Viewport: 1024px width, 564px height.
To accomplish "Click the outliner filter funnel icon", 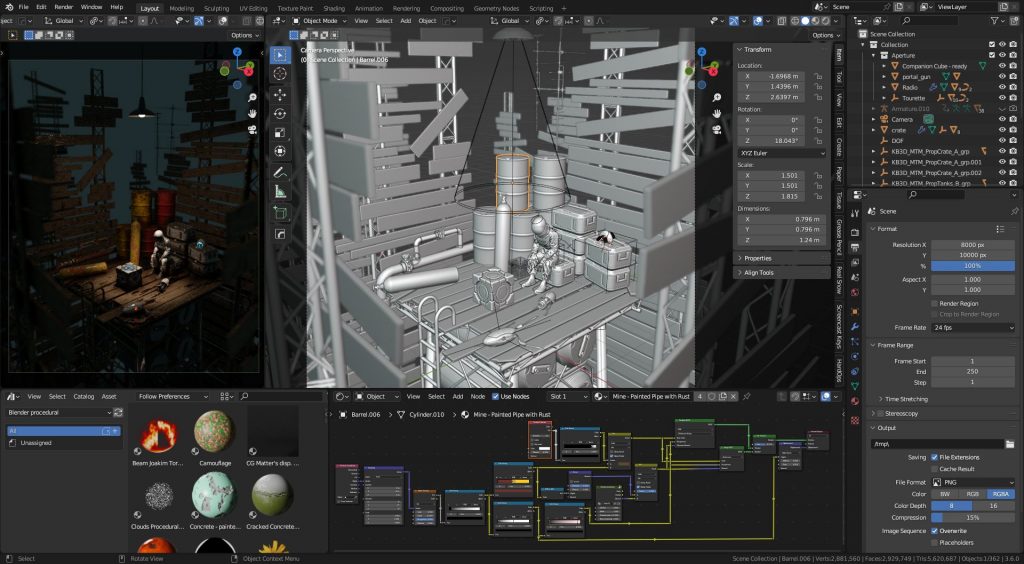I will (x=995, y=21).
